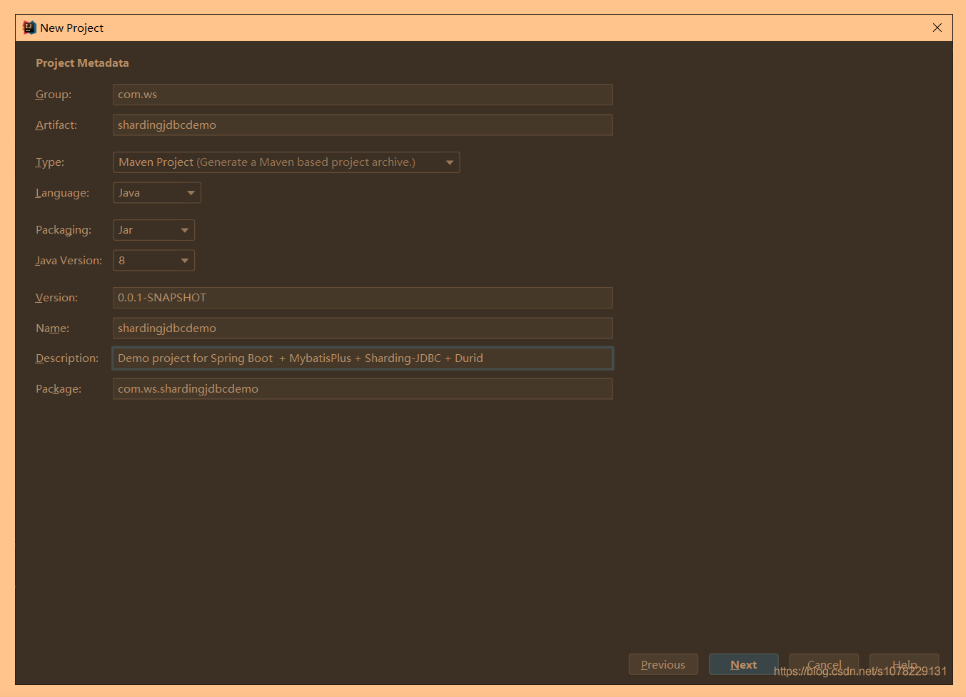Continue with the Next button

(744, 664)
